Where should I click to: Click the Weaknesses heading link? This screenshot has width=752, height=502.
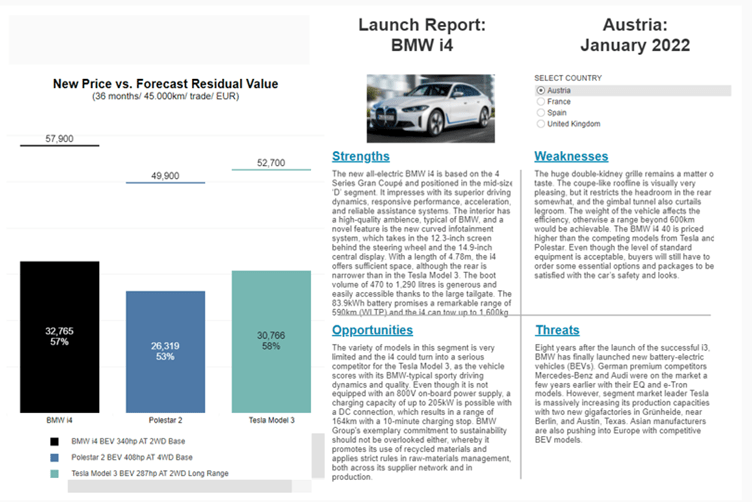[x=571, y=157]
